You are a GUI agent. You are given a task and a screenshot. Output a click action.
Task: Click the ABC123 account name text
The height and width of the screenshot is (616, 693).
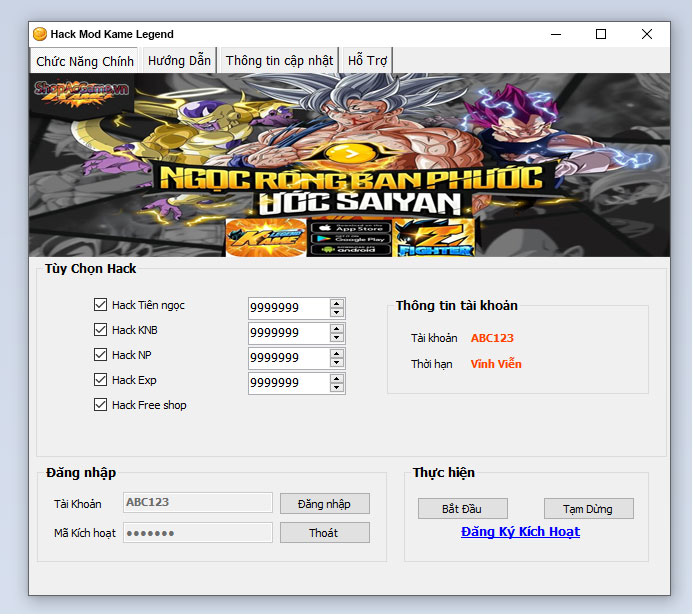(492, 338)
